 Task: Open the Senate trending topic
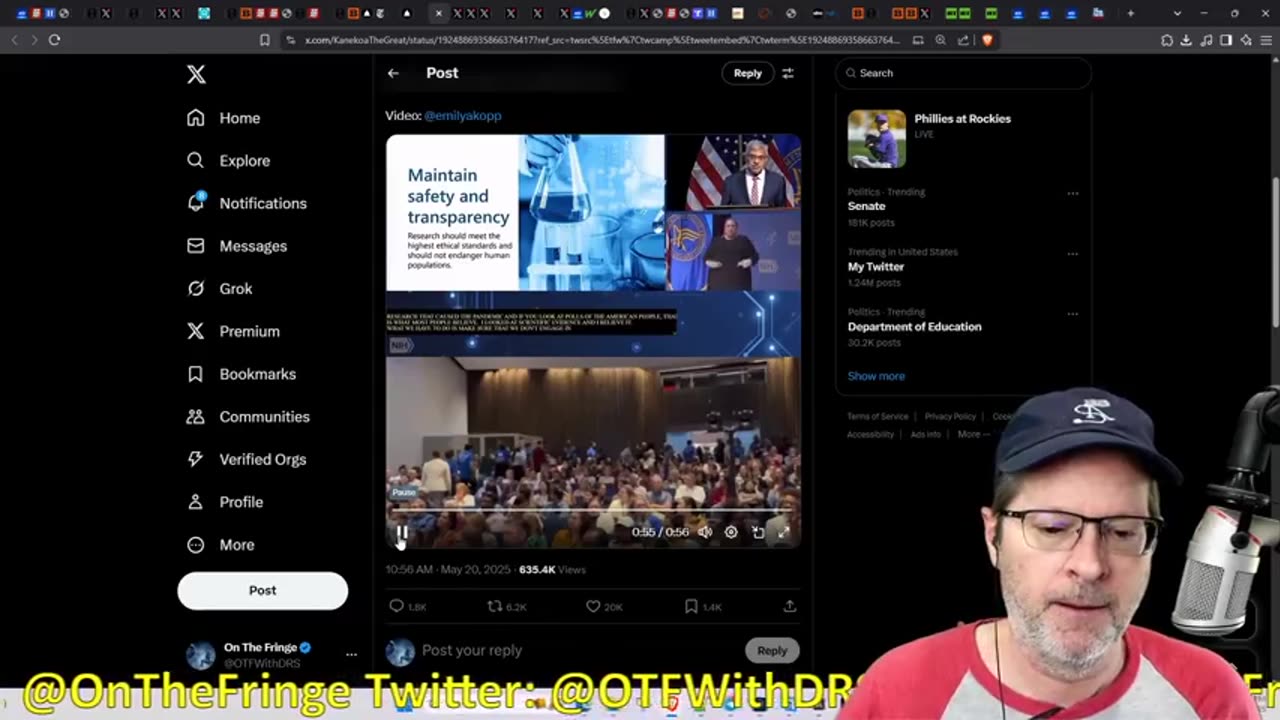click(866, 206)
